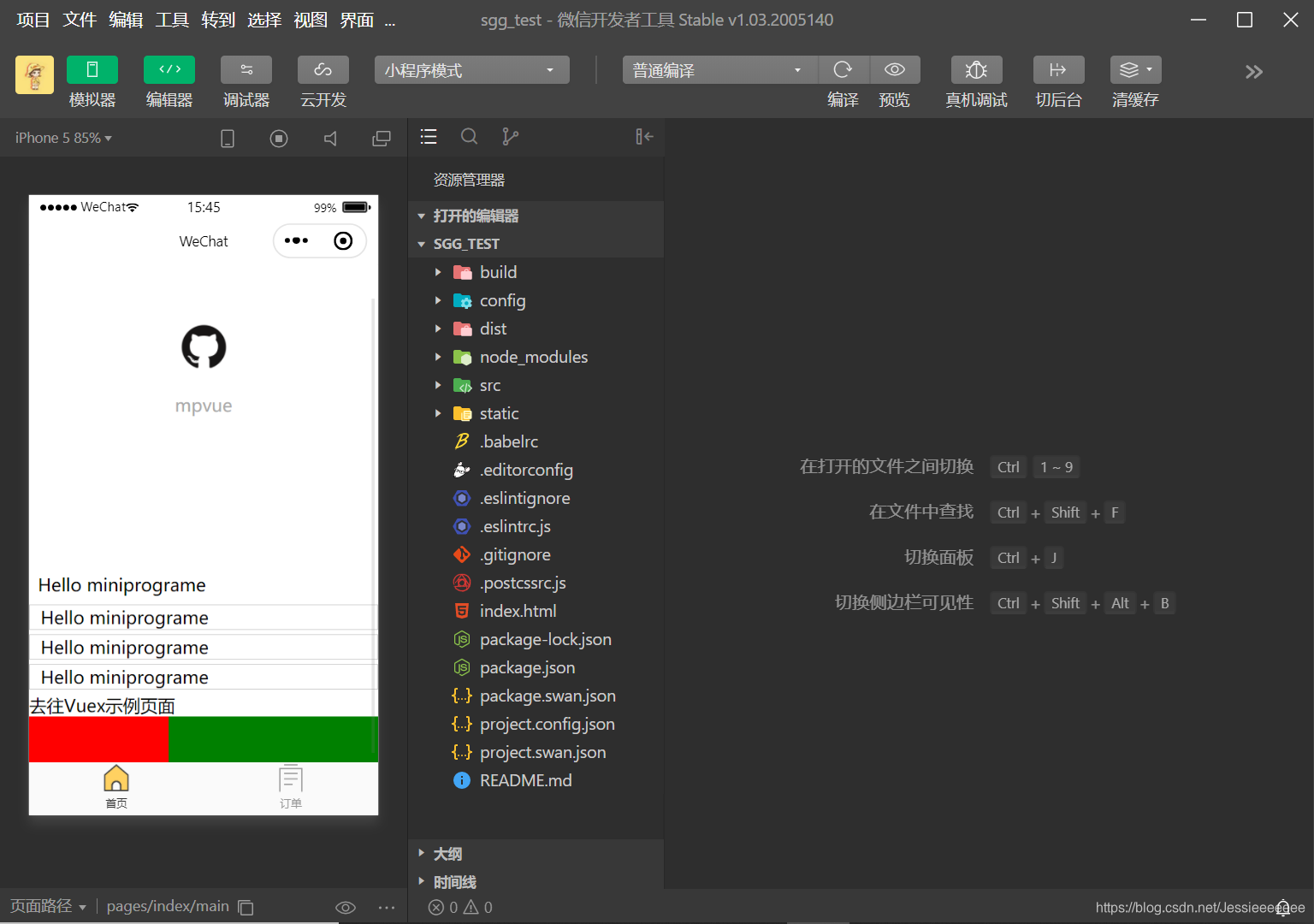Expand the 时间线 timeline section
Image resolution: width=1314 pixels, height=924 pixels.
coord(536,881)
